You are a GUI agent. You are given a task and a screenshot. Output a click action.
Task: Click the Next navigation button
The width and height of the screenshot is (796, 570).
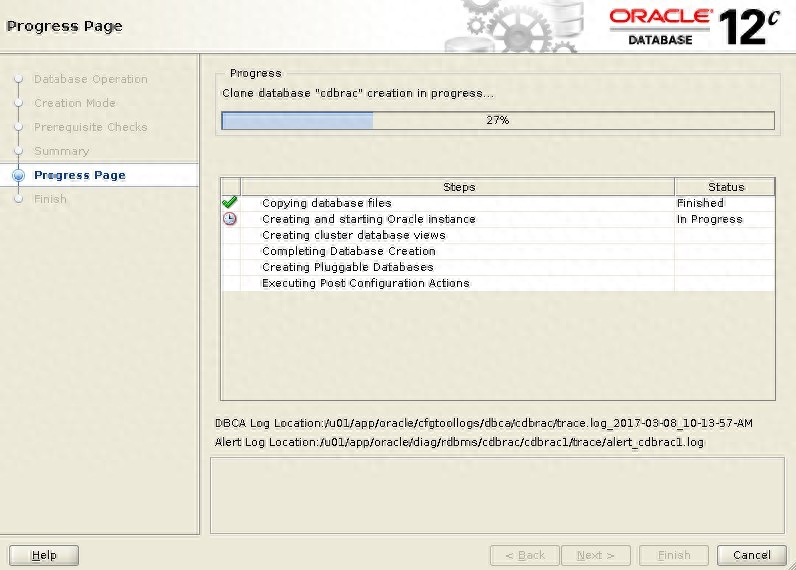tap(596, 555)
